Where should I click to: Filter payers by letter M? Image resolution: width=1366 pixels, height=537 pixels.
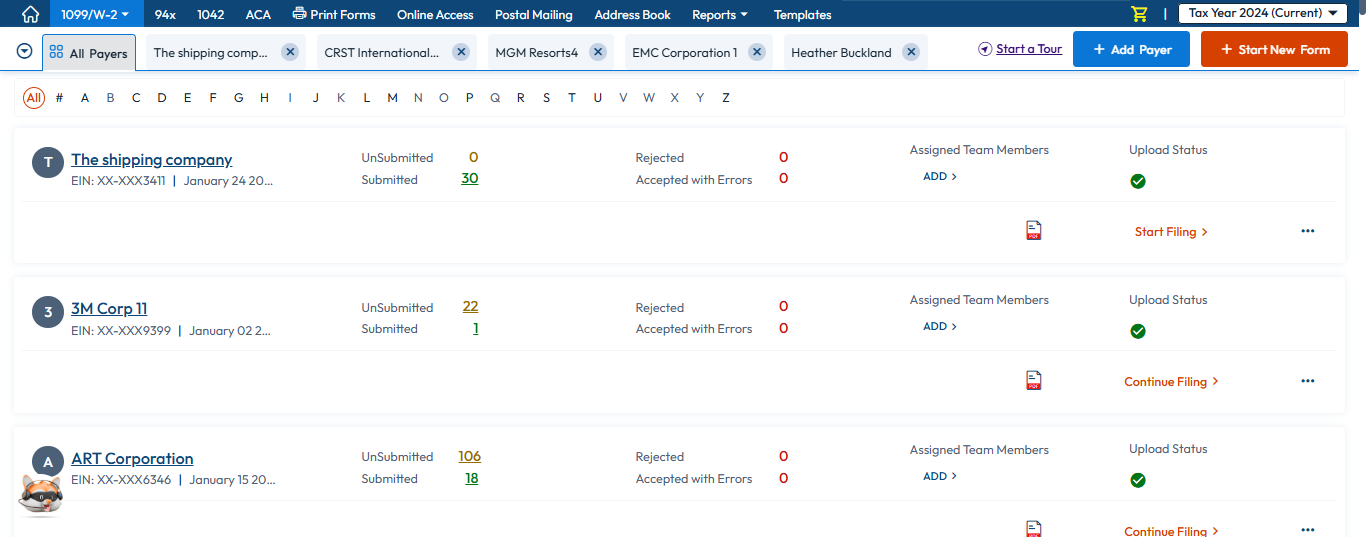coord(392,97)
